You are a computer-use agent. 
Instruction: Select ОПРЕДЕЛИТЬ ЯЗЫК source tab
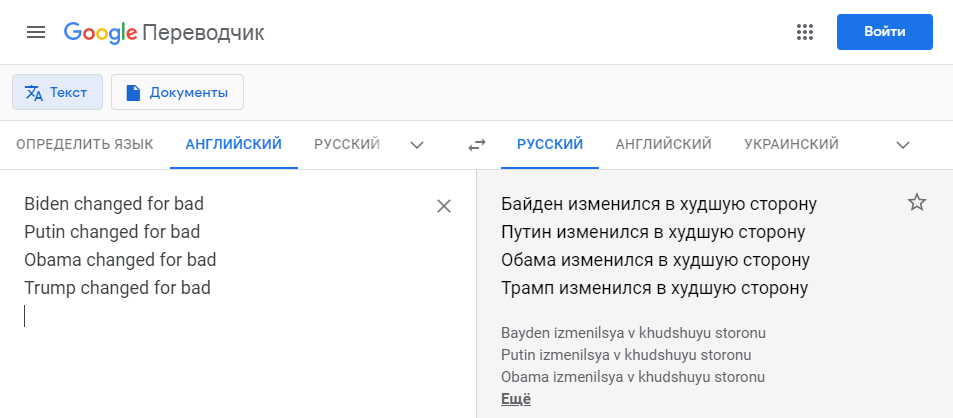click(84, 144)
